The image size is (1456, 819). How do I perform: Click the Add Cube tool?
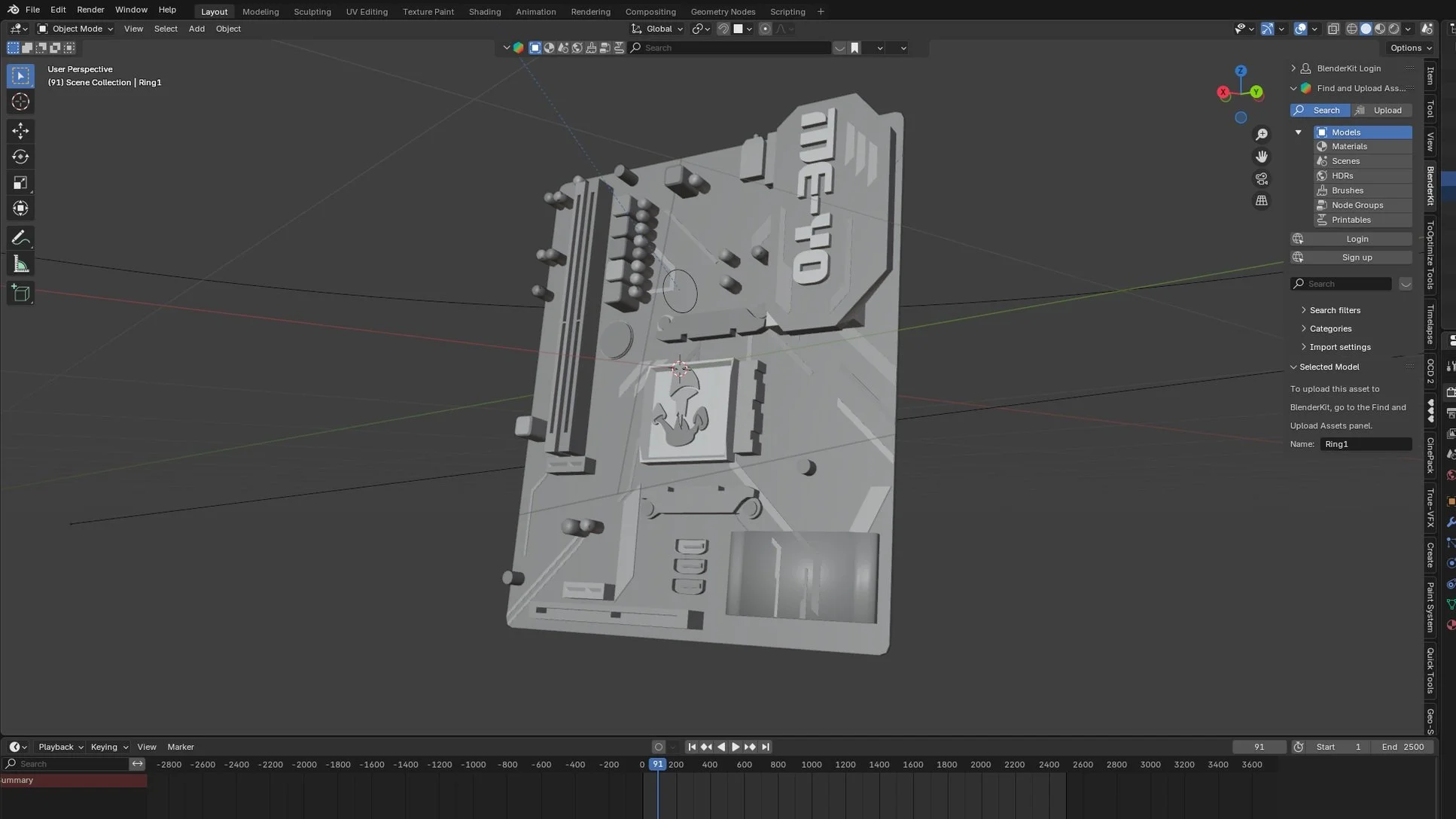point(20,293)
